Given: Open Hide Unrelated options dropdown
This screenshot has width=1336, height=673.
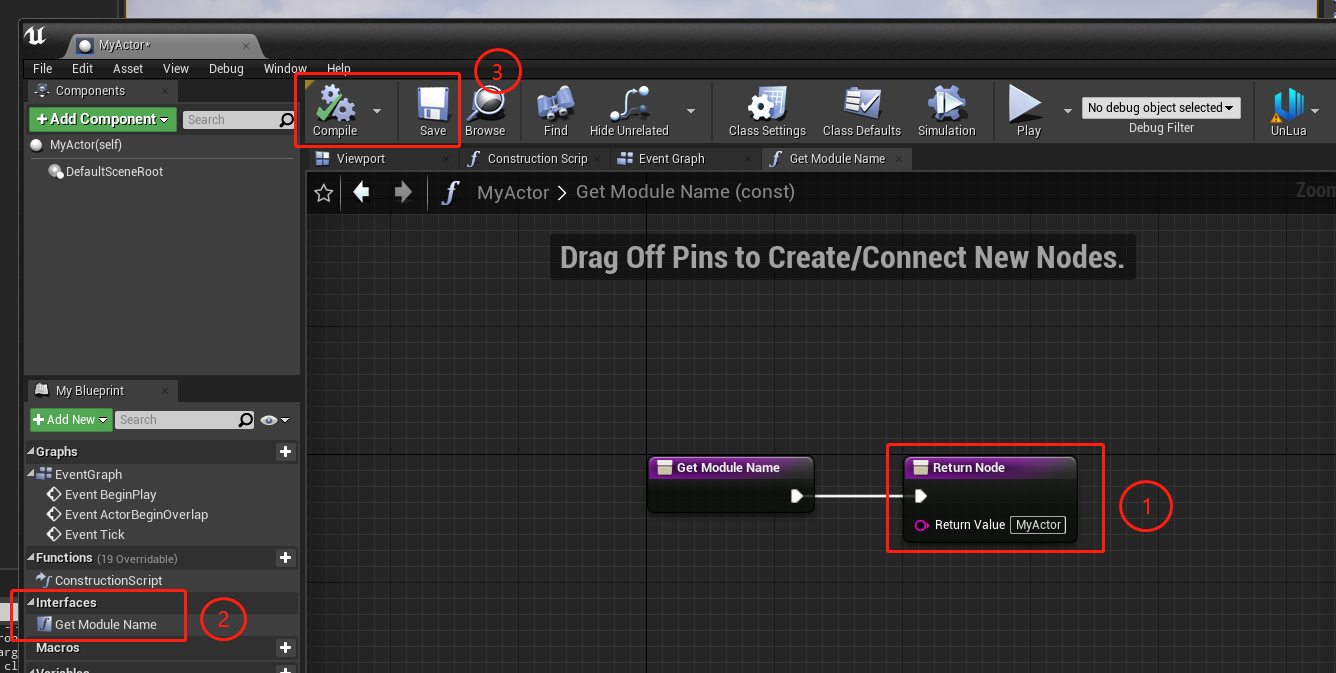Looking at the screenshot, I should (x=690, y=110).
